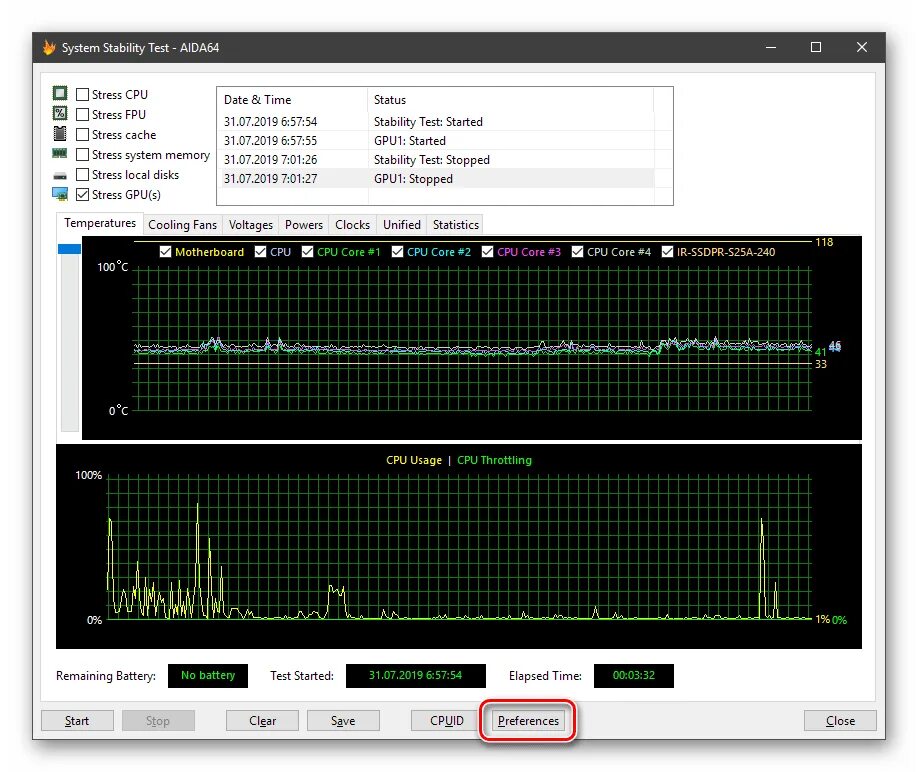The width and height of the screenshot is (918, 772).
Task: Click the cache chip icon beside Stress cache
Action: pos(60,133)
